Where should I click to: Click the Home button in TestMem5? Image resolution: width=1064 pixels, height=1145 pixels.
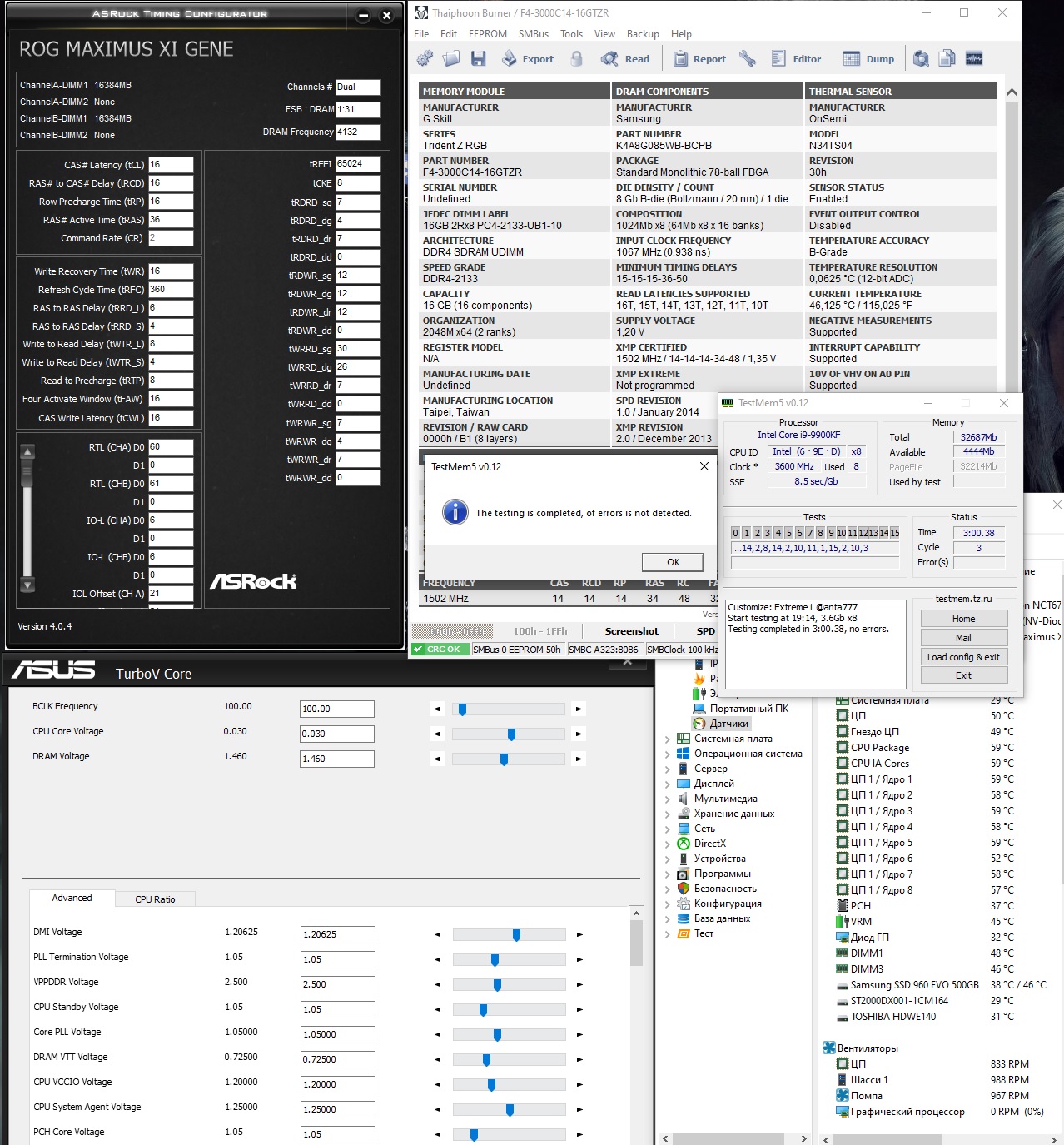tap(963, 619)
